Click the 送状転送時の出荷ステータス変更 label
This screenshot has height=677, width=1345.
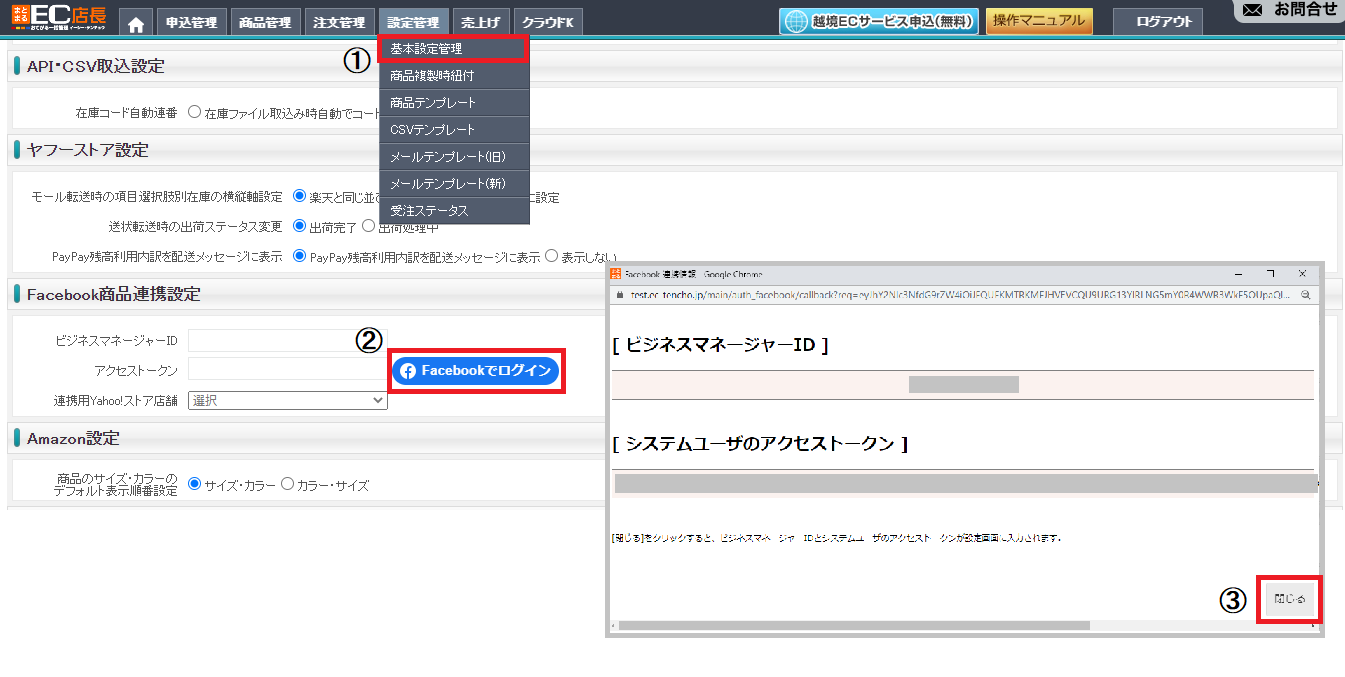pos(195,227)
